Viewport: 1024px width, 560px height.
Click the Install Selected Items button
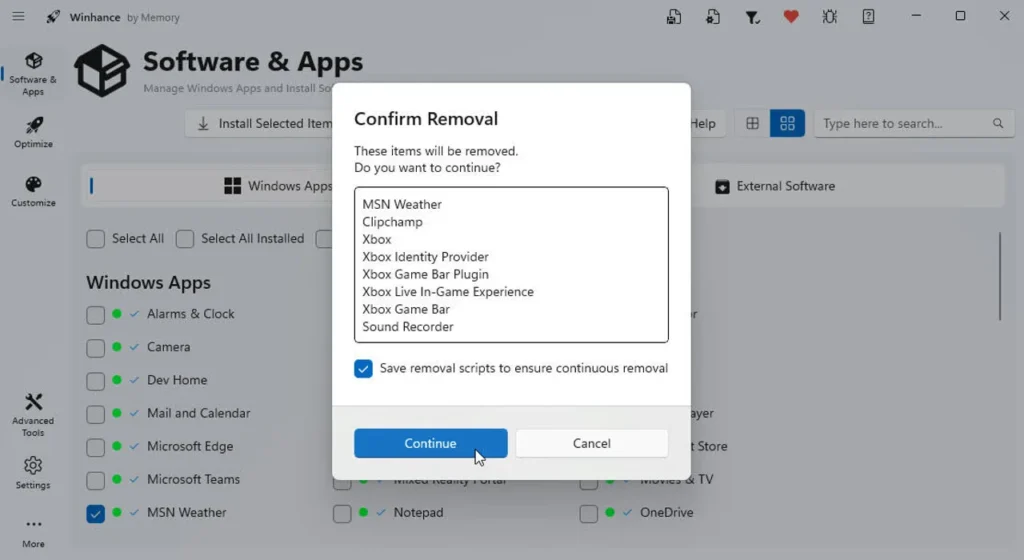tap(260, 123)
